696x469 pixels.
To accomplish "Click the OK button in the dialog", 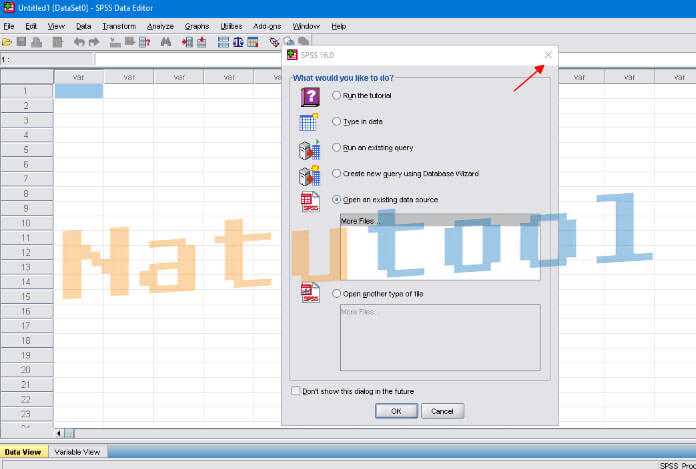I will 396,411.
